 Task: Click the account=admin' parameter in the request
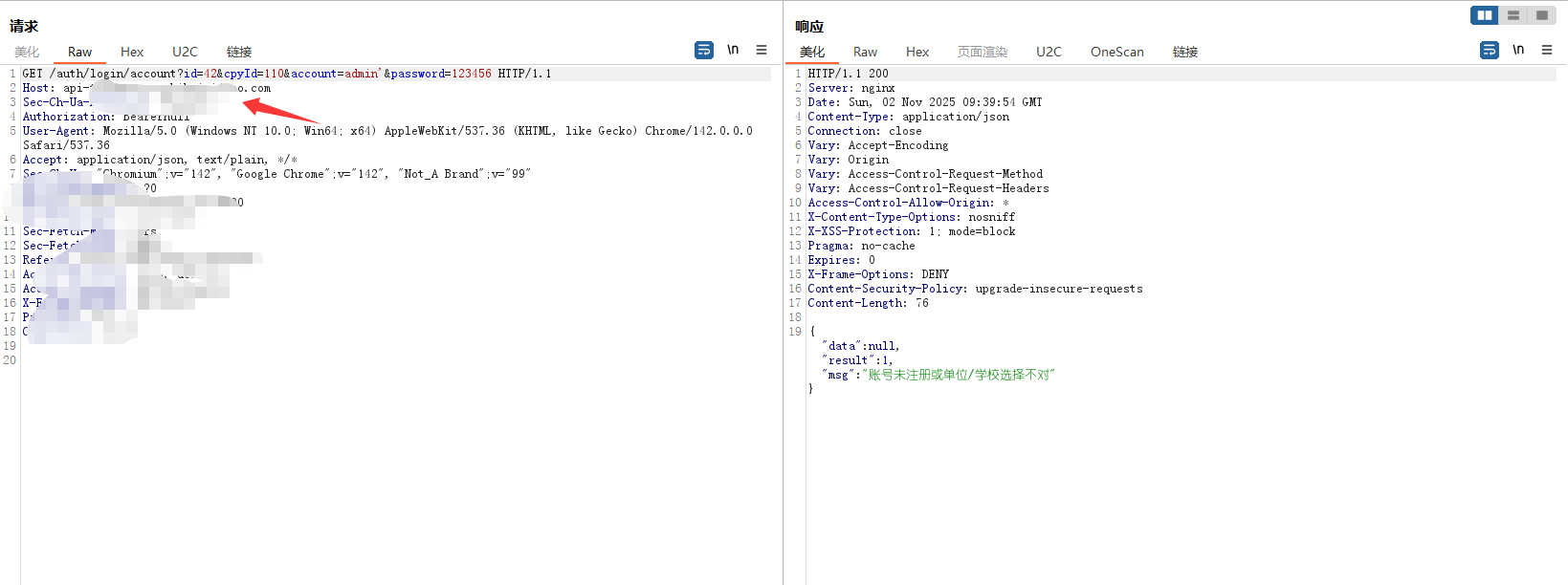click(x=336, y=74)
